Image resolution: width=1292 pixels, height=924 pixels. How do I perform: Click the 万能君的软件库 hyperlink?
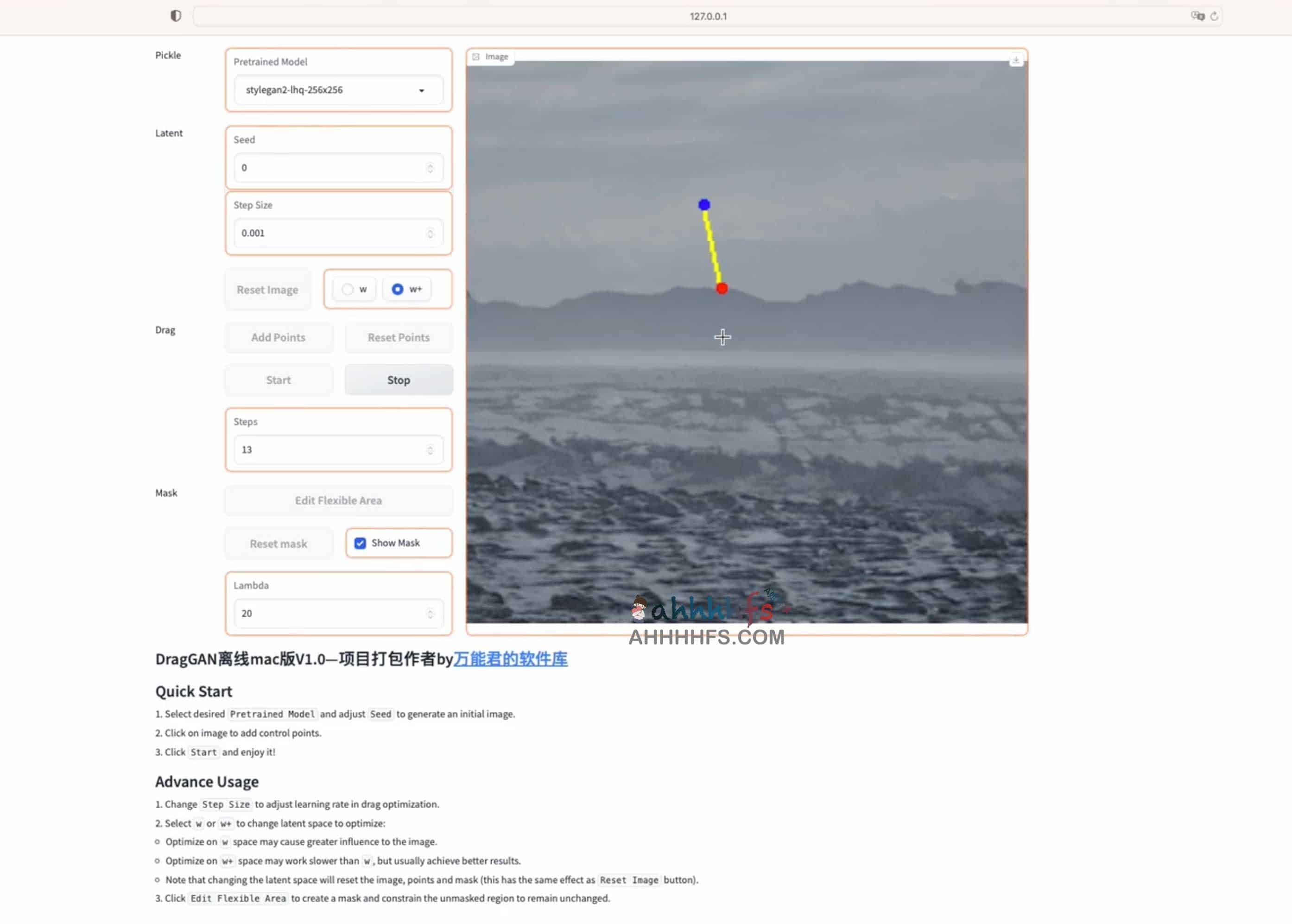[x=510, y=658]
